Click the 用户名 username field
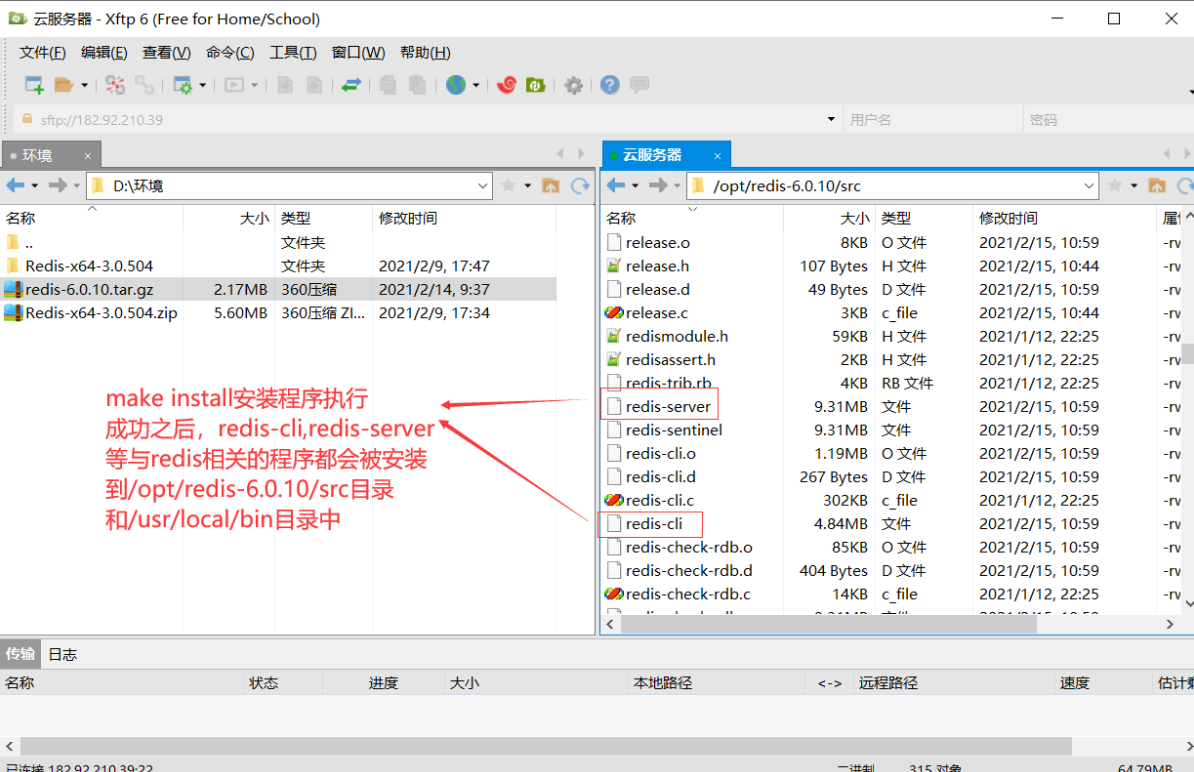Screen dimensions: 1194x772 (x=933, y=120)
